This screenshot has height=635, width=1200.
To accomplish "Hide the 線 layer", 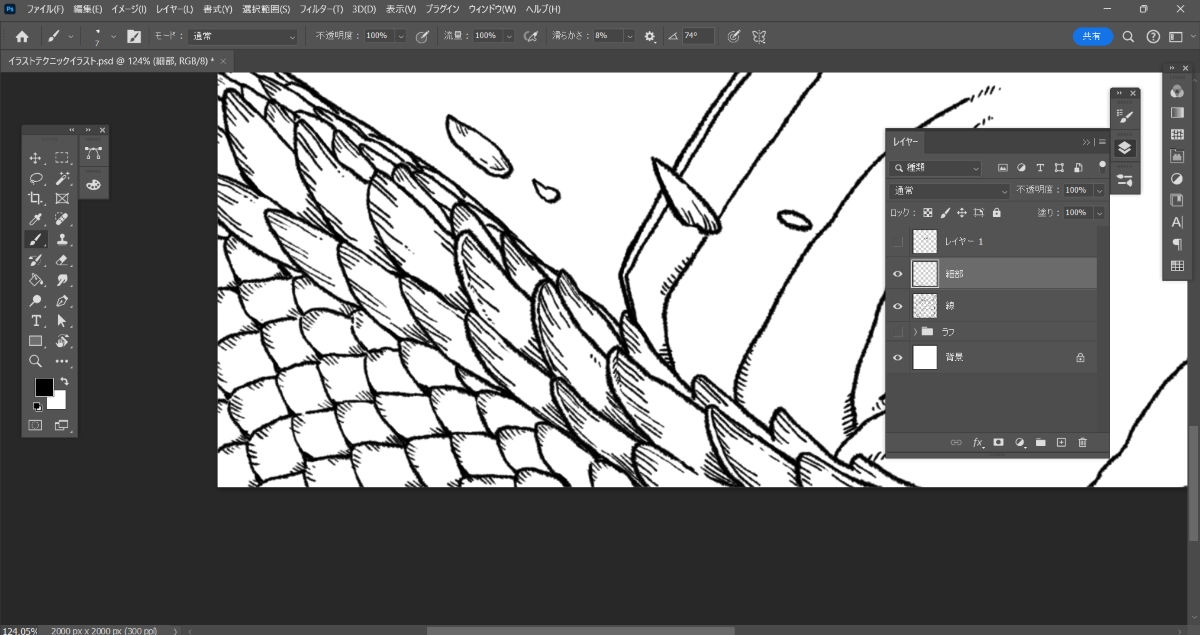I will click(x=897, y=305).
